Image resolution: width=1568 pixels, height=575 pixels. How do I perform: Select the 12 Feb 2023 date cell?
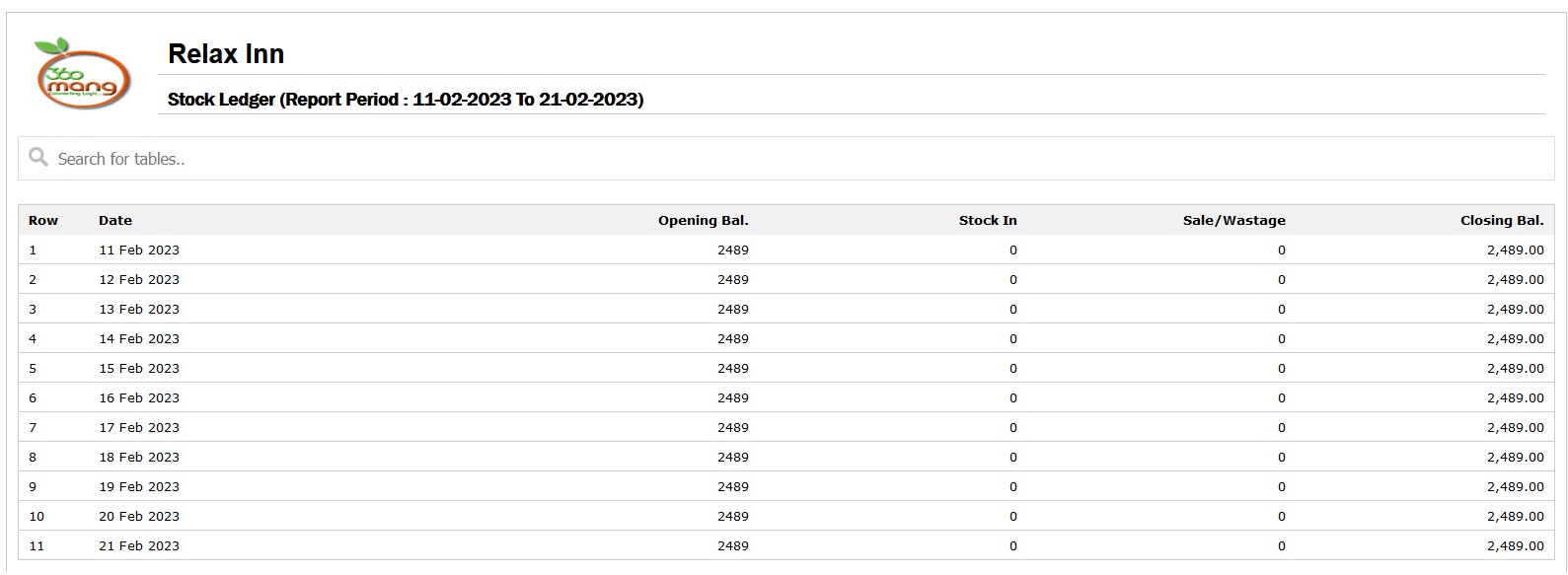[x=139, y=279]
